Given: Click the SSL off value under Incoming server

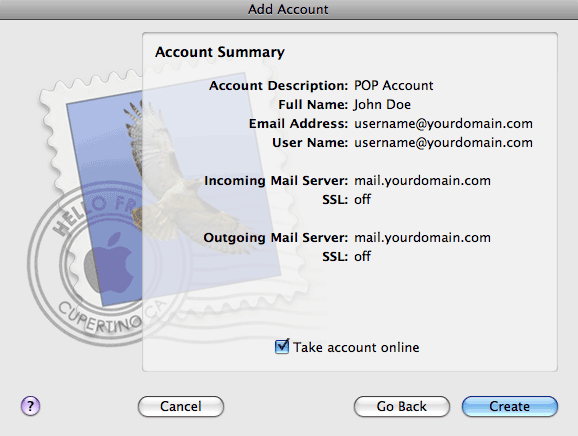Looking at the screenshot, I should [362, 199].
